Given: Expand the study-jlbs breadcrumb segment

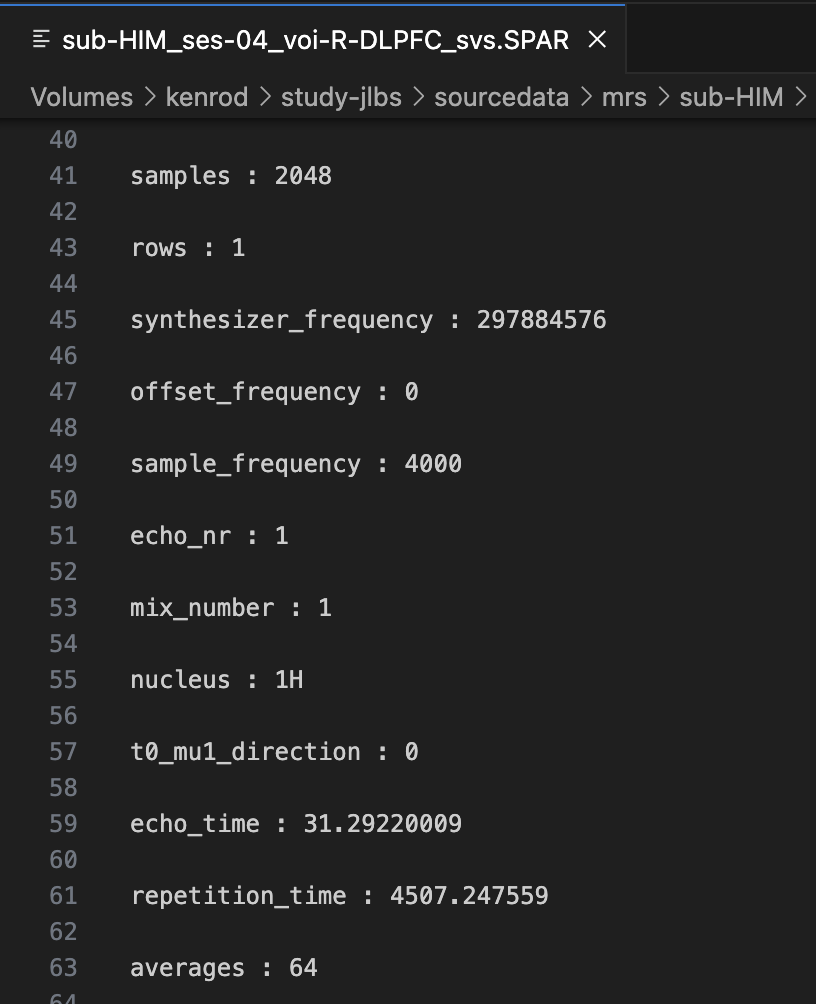Looking at the screenshot, I should [343, 97].
